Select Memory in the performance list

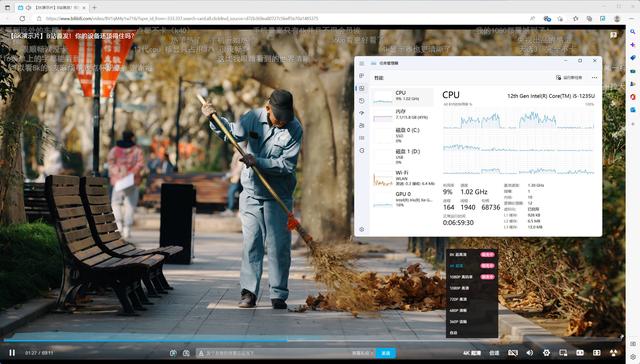(x=402, y=114)
